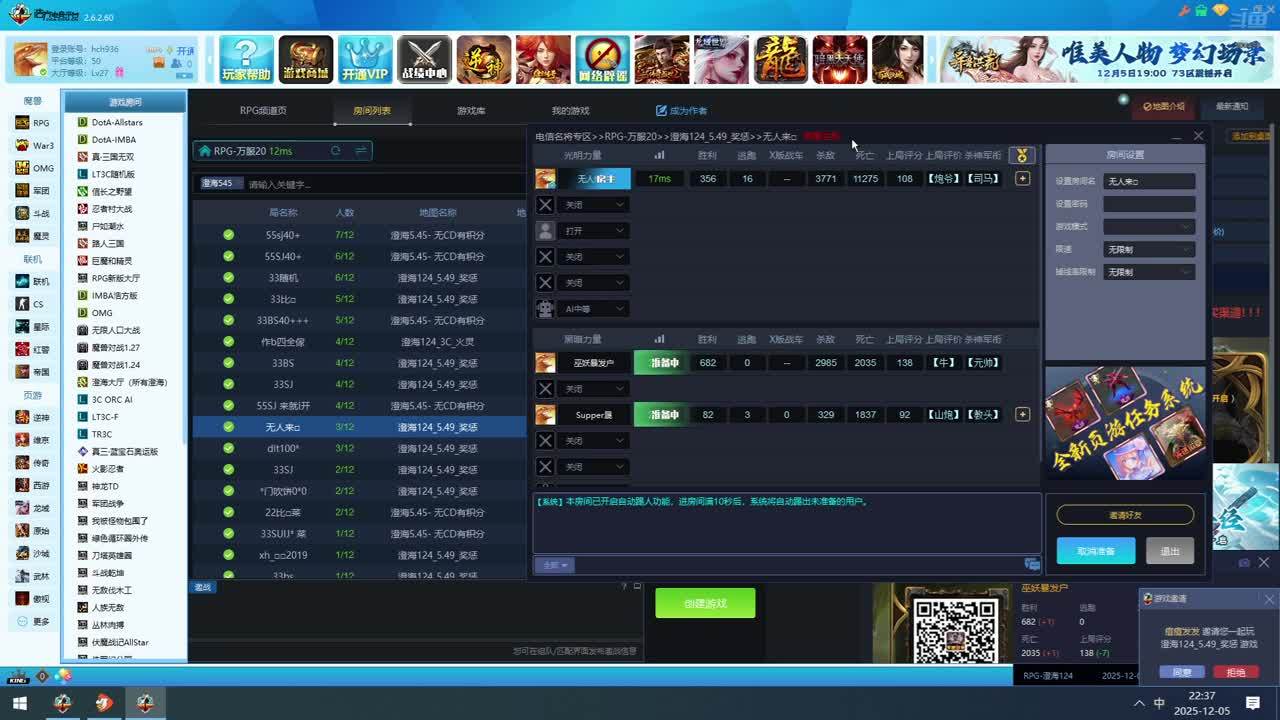1280x720 pixels.
Task: Click the 开通VIP crown icon
Action: pyautogui.click(x=365, y=60)
